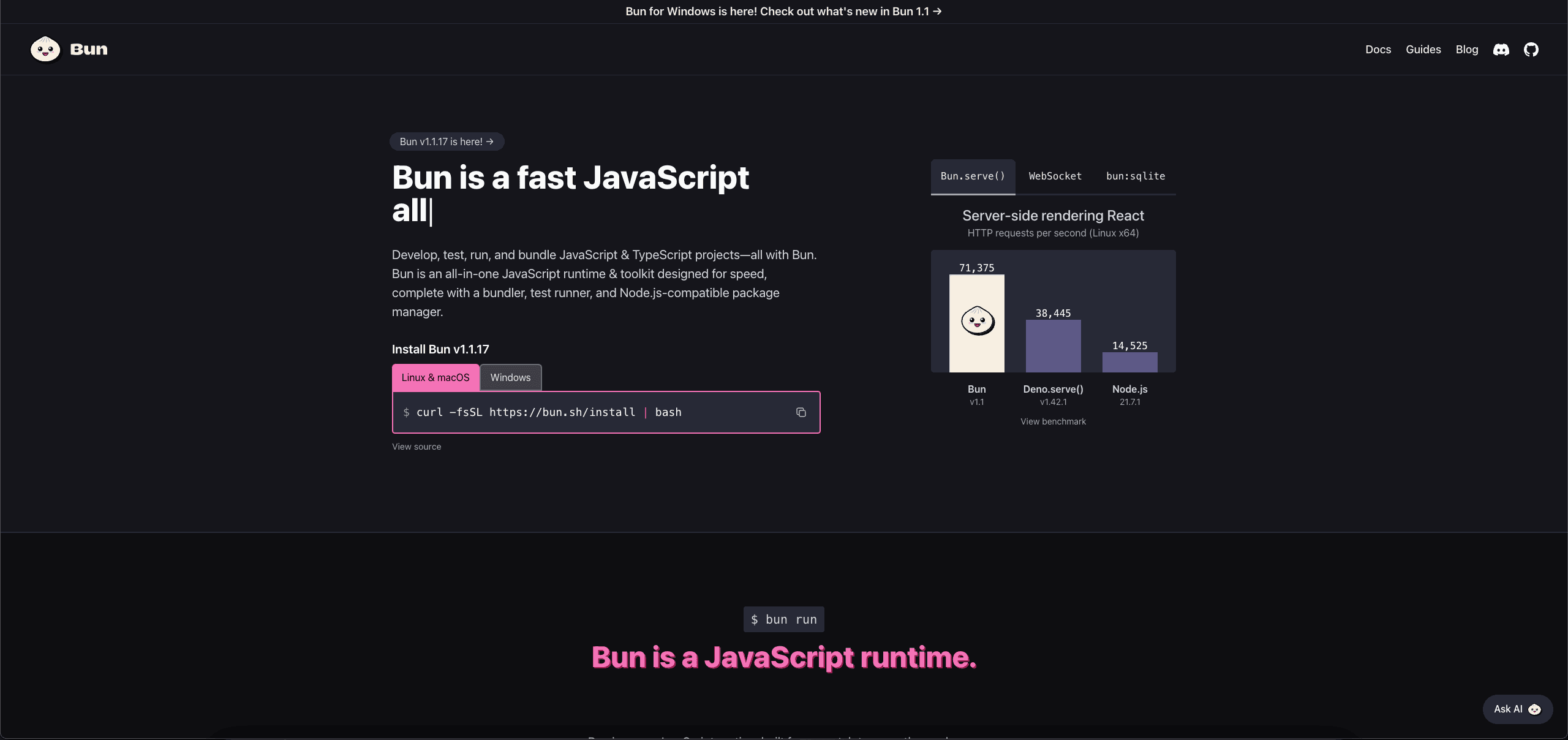
Task: Click the '71,375' value label
Action: [x=977, y=268]
